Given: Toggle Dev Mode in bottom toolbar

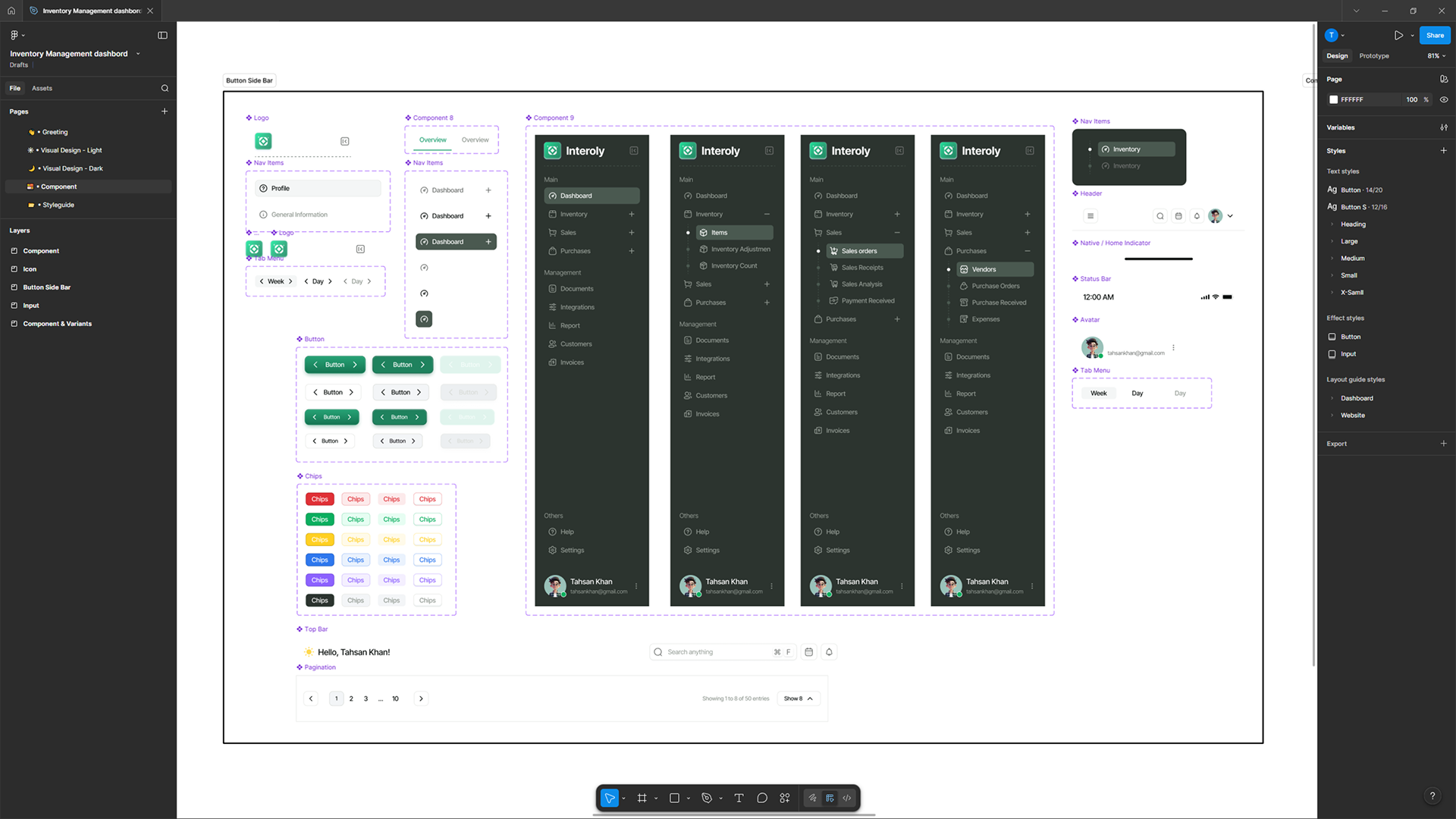Looking at the screenshot, I should pyautogui.click(x=847, y=798).
